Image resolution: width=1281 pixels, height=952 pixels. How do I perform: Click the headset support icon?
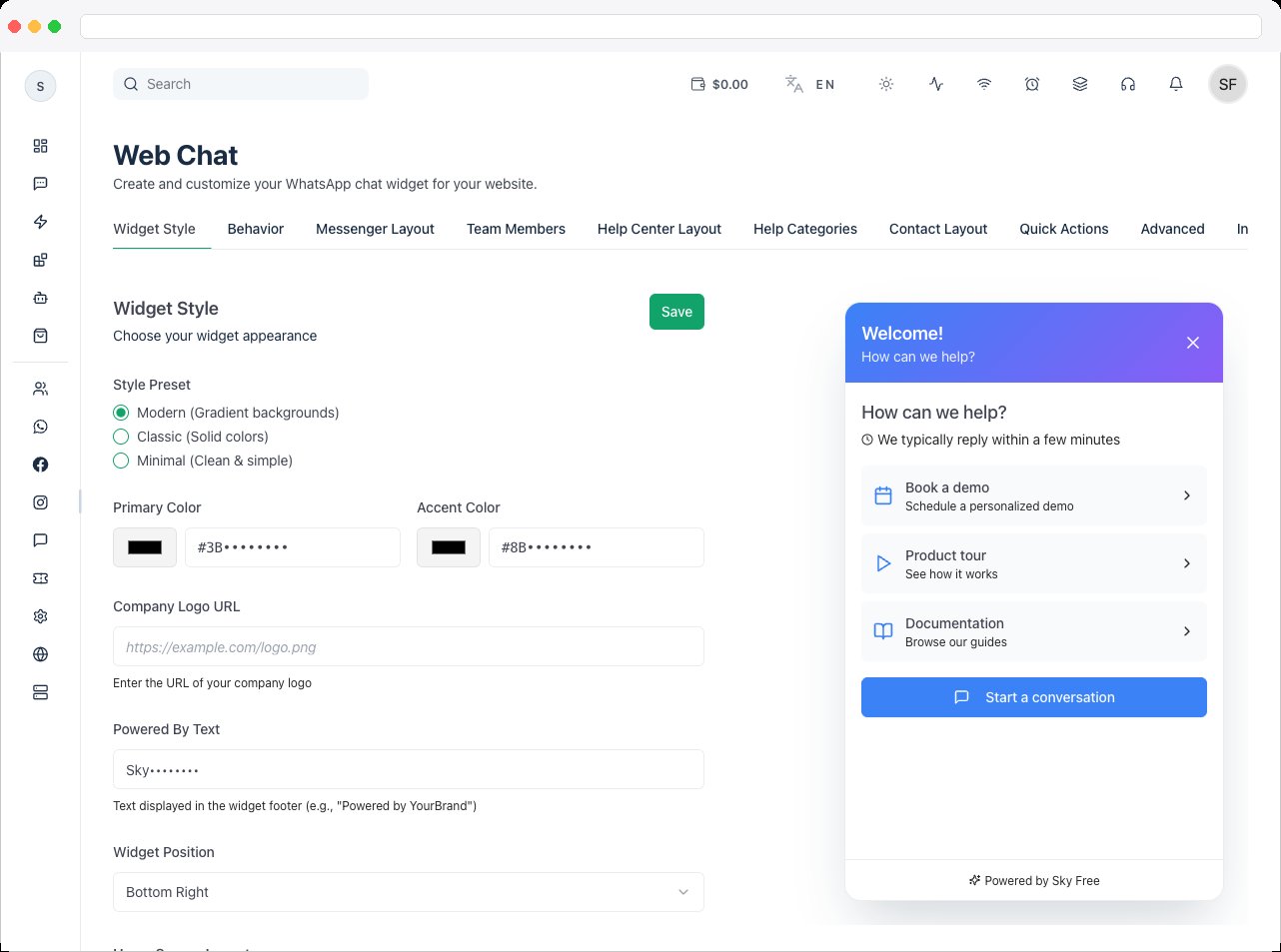(1128, 84)
